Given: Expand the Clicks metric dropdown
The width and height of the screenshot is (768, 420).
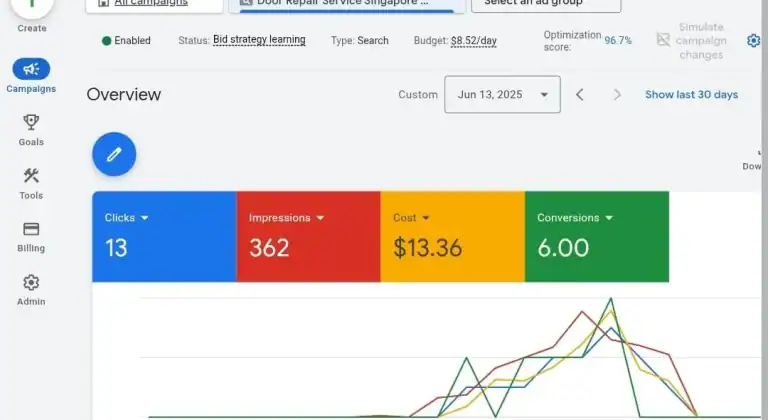Looking at the screenshot, I should coord(144,218).
